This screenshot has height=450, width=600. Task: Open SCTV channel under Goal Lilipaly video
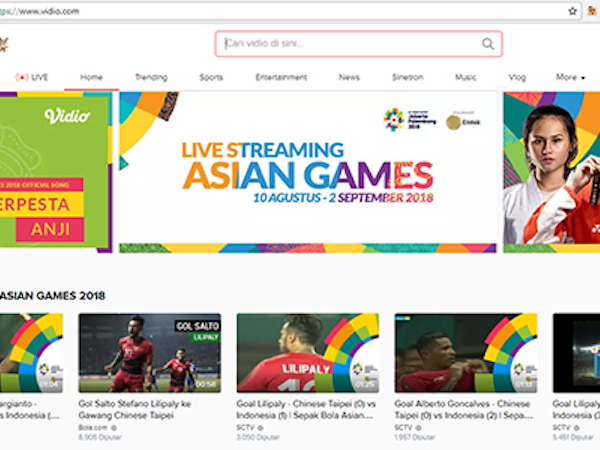[x=245, y=427]
